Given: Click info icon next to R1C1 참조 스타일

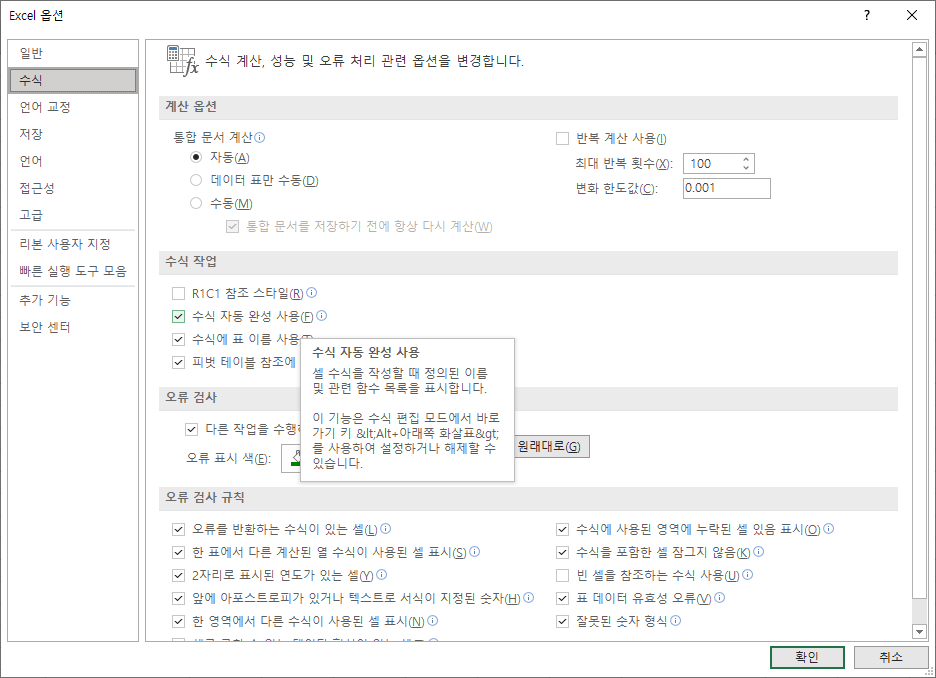Looking at the screenshot, I should click(x=312, y=292).
